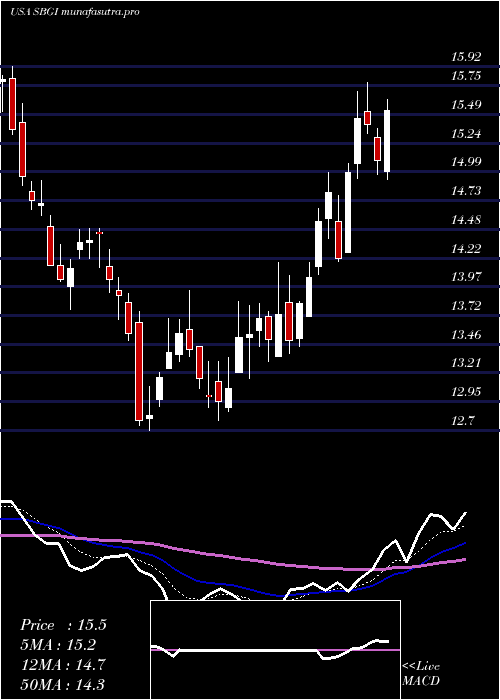Click the 12.7 price axis label

click(x=463, y=421)
